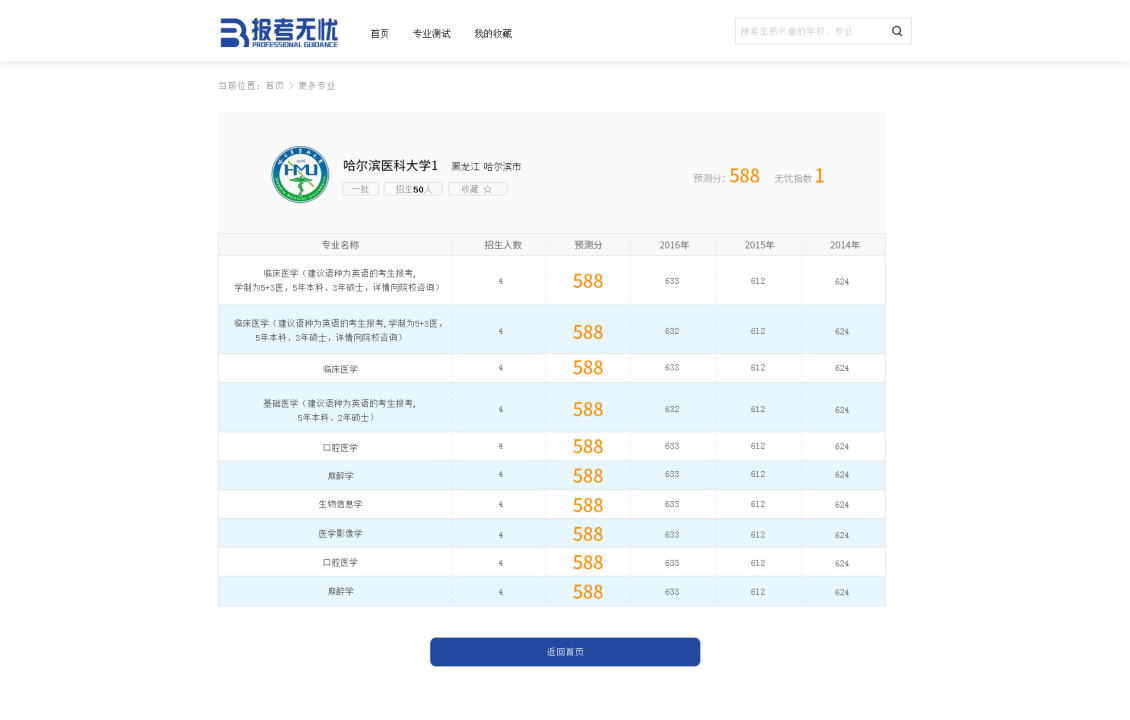Screen dimensions: 1130x720
Task: Click the 2016年 column header
Action: pos(672,244)
